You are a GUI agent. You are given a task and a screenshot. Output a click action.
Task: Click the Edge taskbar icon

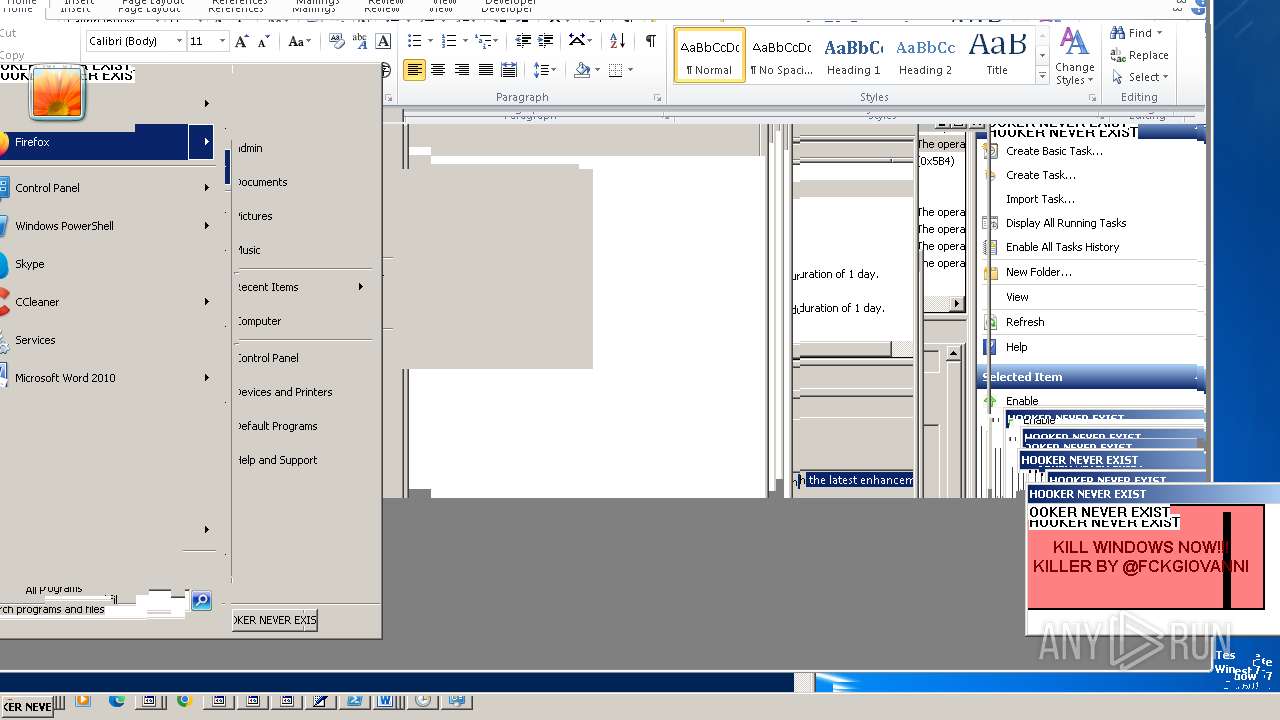116,701
